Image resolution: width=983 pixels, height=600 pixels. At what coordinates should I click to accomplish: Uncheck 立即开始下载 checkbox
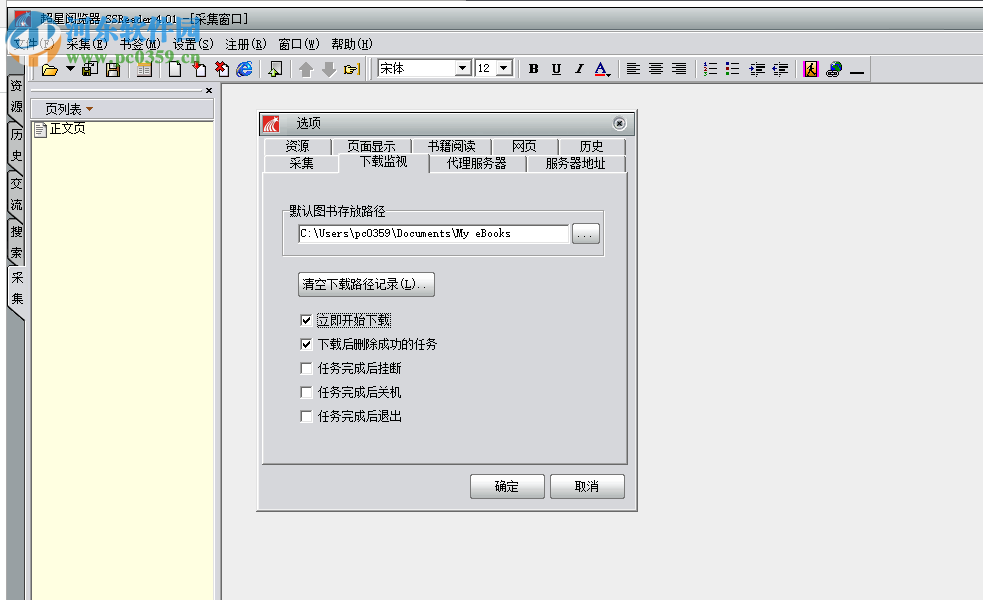point(306,320)
